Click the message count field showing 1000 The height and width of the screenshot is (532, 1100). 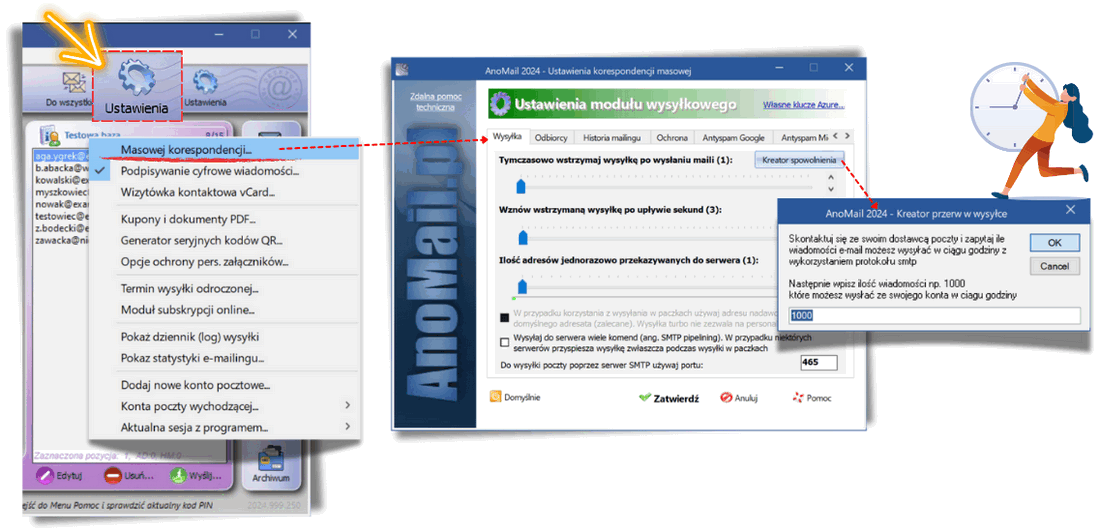934,316
